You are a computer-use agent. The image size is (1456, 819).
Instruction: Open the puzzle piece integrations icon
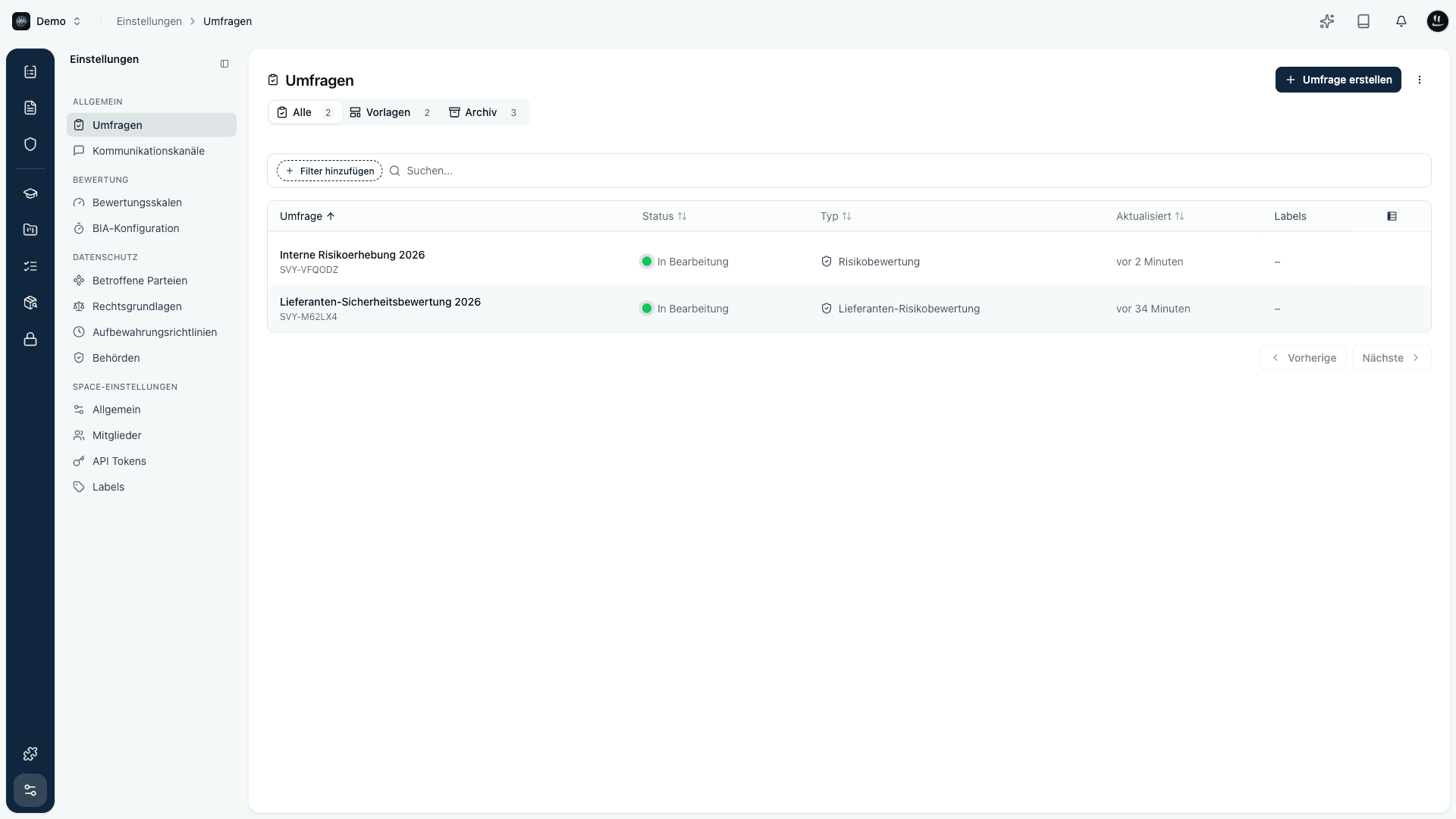pyautogui.click(x=30, y=754)
